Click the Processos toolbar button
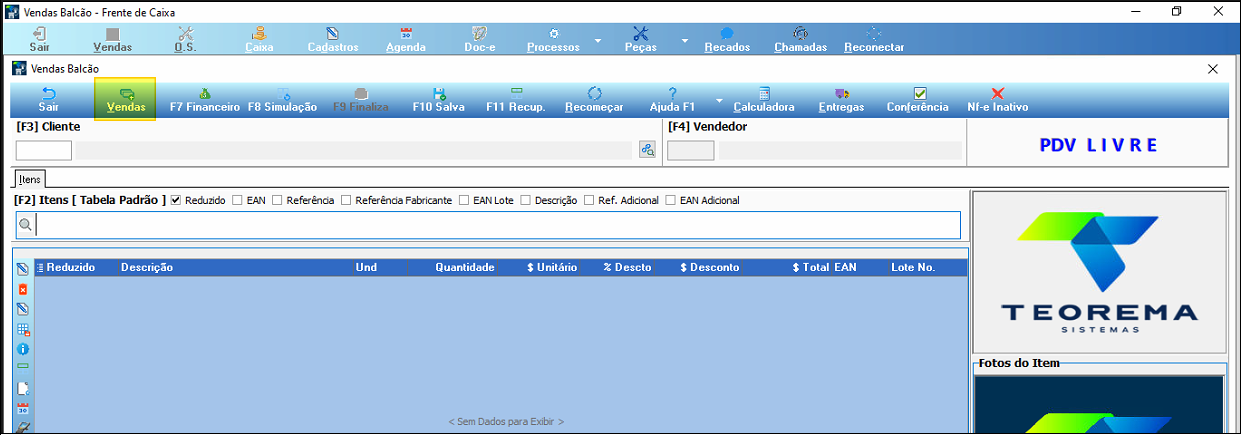The image size is (1241, 435). [x=554, y=39]
